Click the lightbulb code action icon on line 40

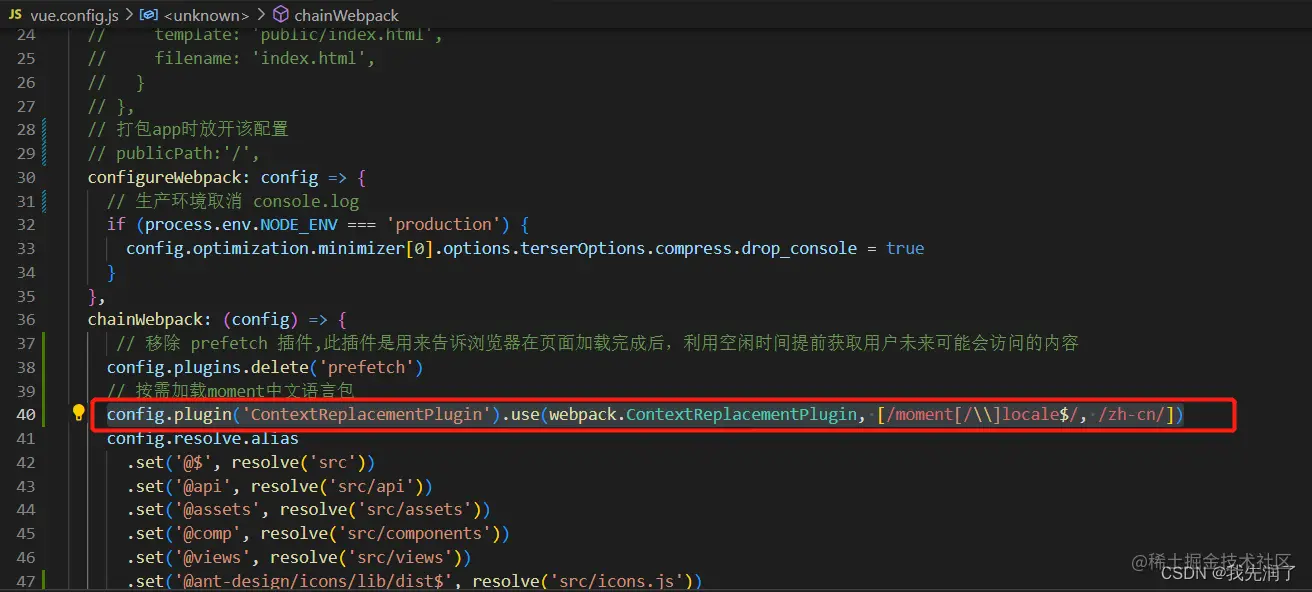click(78, 414)
